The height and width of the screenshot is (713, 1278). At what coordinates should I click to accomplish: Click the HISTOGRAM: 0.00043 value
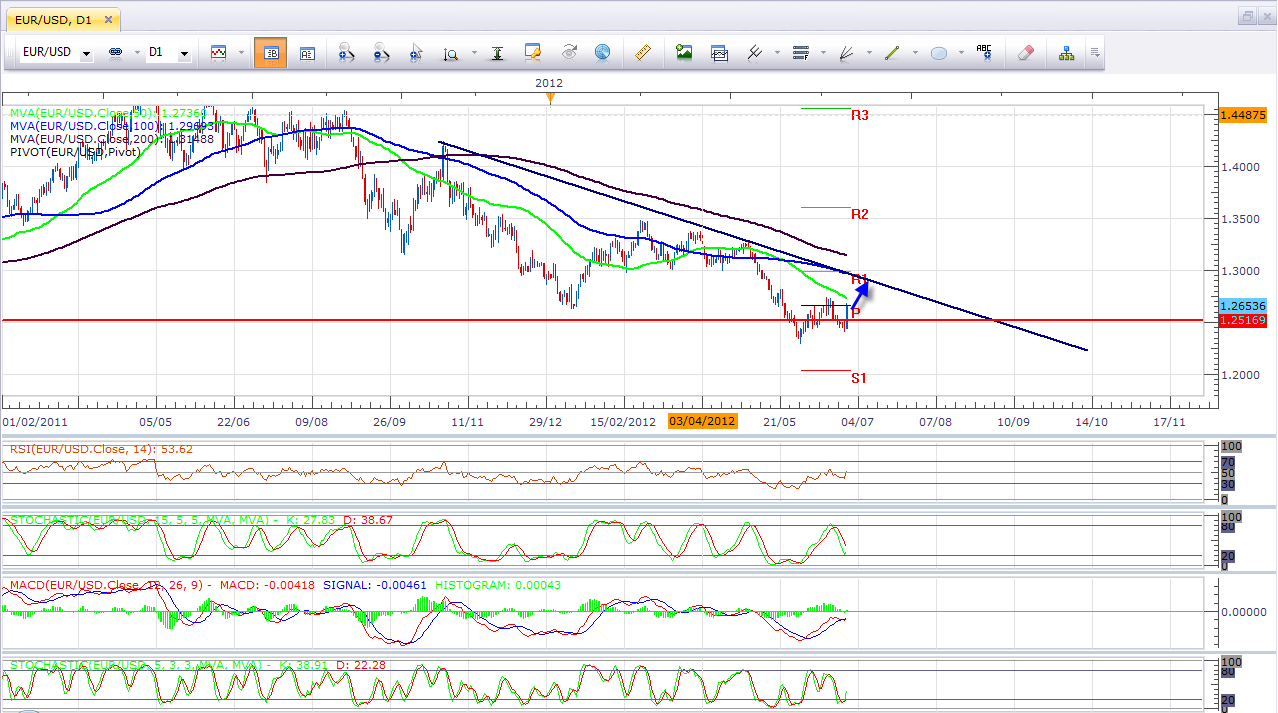coord(498,583)
